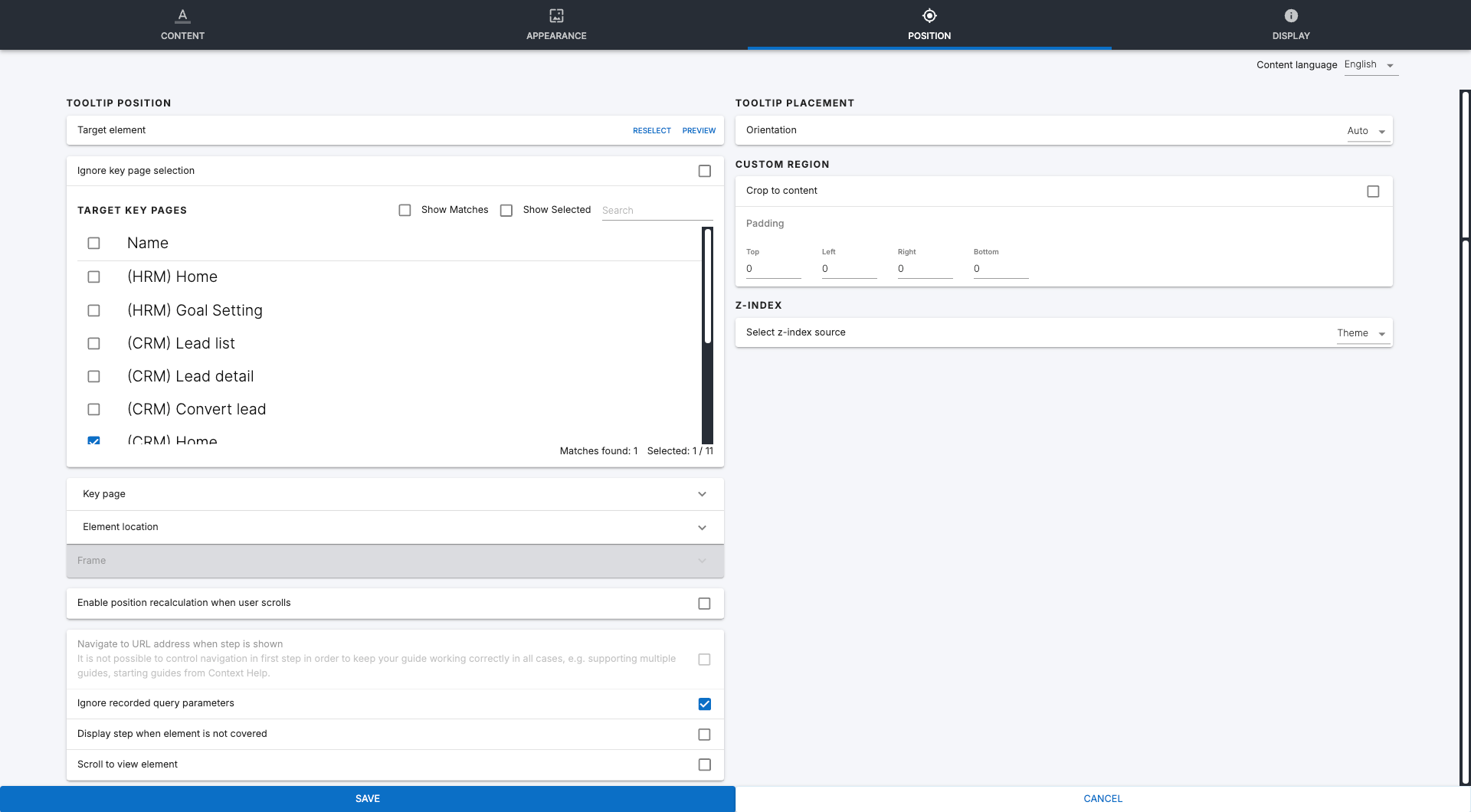Click the Content tab icon

coord(182,15)
